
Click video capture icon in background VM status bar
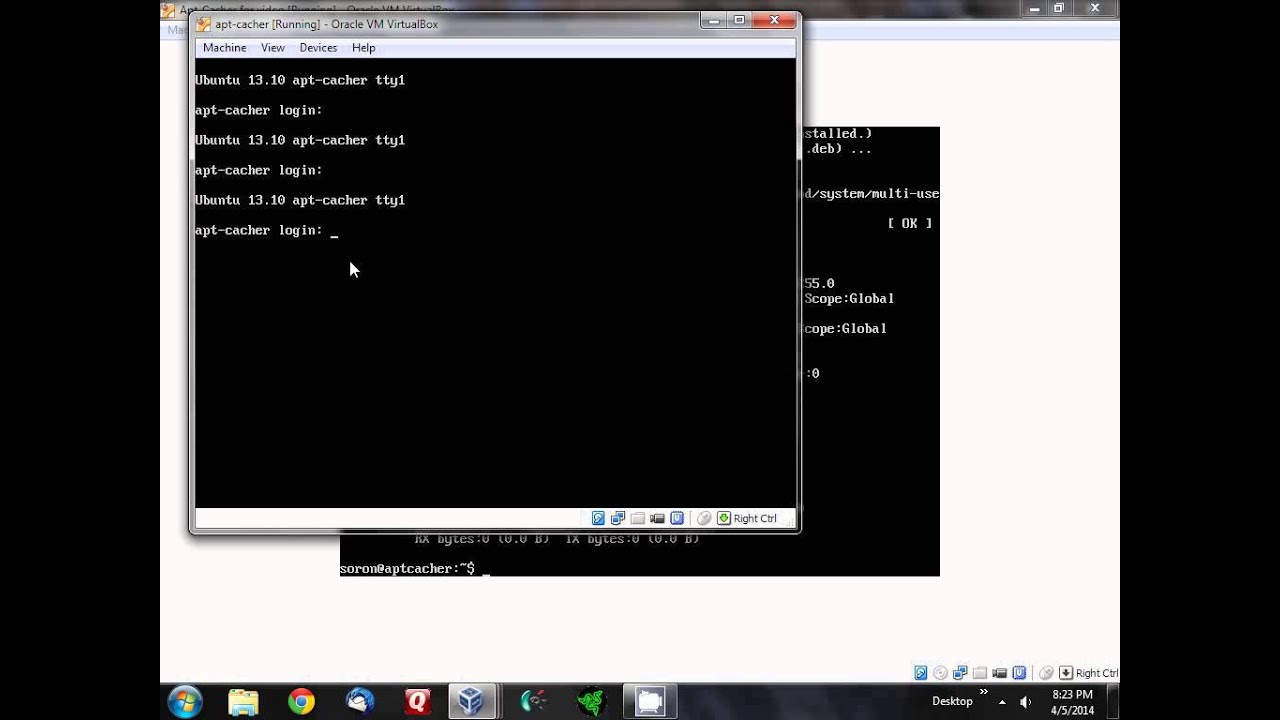[1000, 673]
